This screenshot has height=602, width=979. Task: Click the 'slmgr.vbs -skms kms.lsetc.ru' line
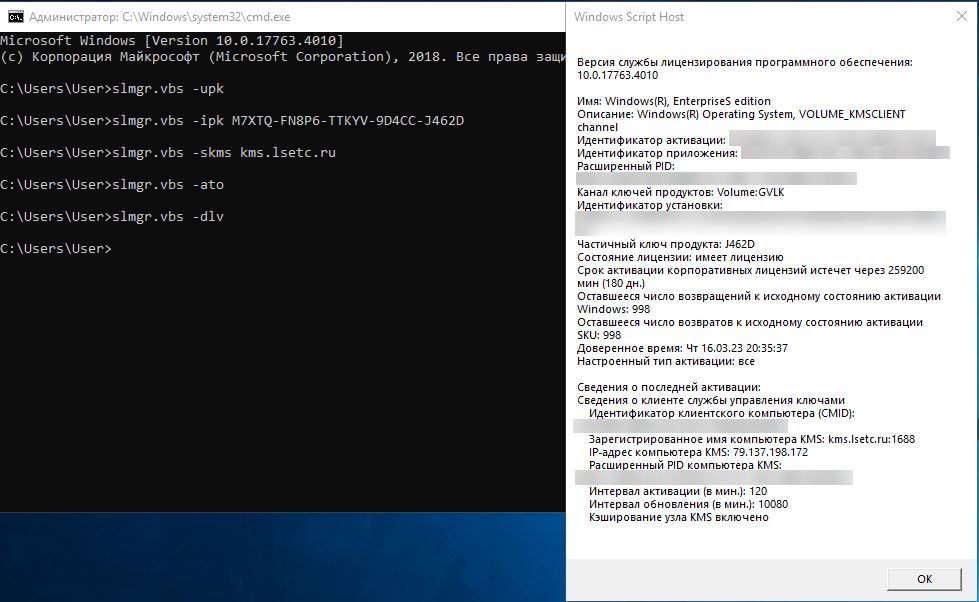coord(168,152)
